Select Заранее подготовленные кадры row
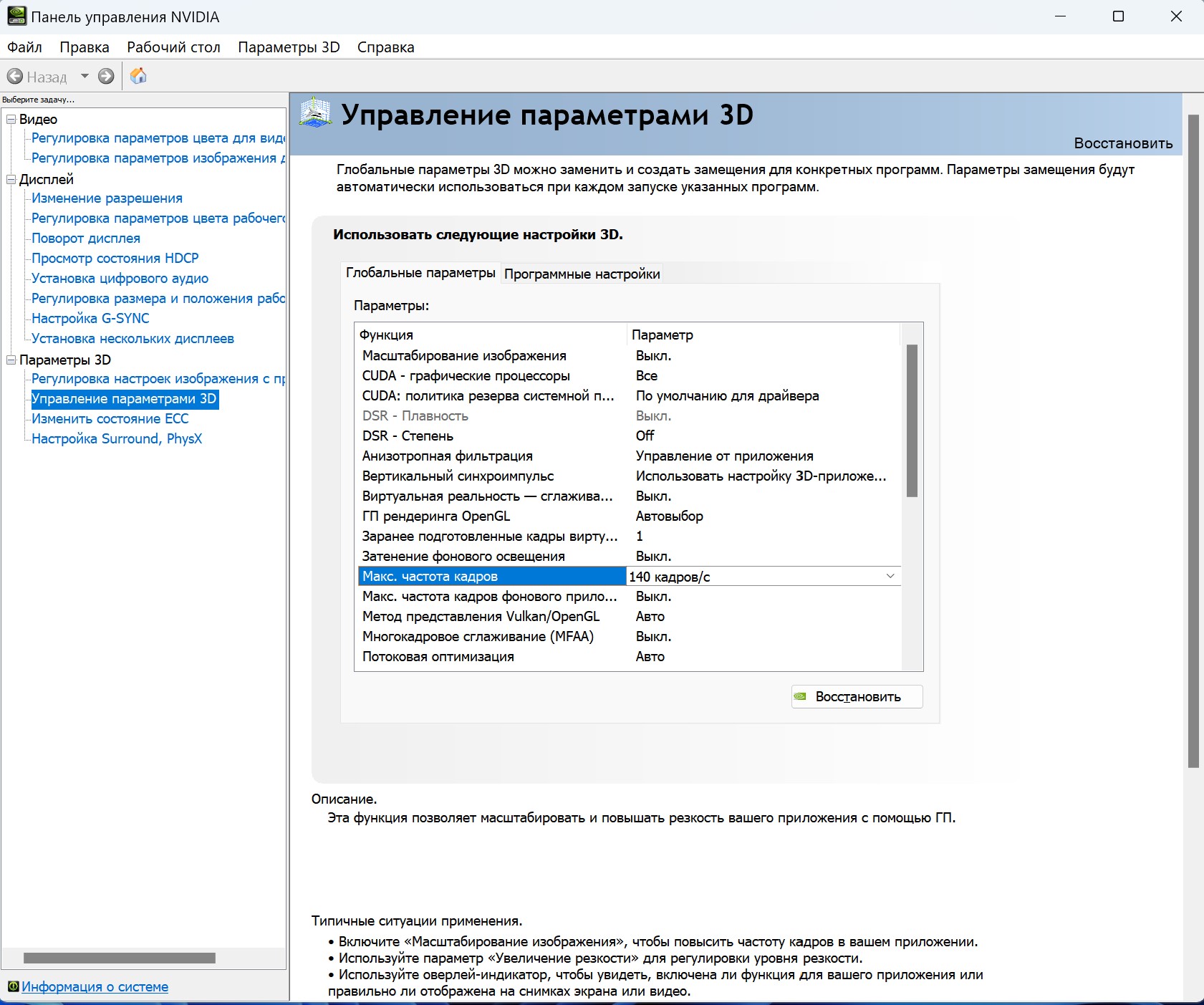This screenshot has width=1204, height=1005. pyautogui.click(x=628, y=537)
